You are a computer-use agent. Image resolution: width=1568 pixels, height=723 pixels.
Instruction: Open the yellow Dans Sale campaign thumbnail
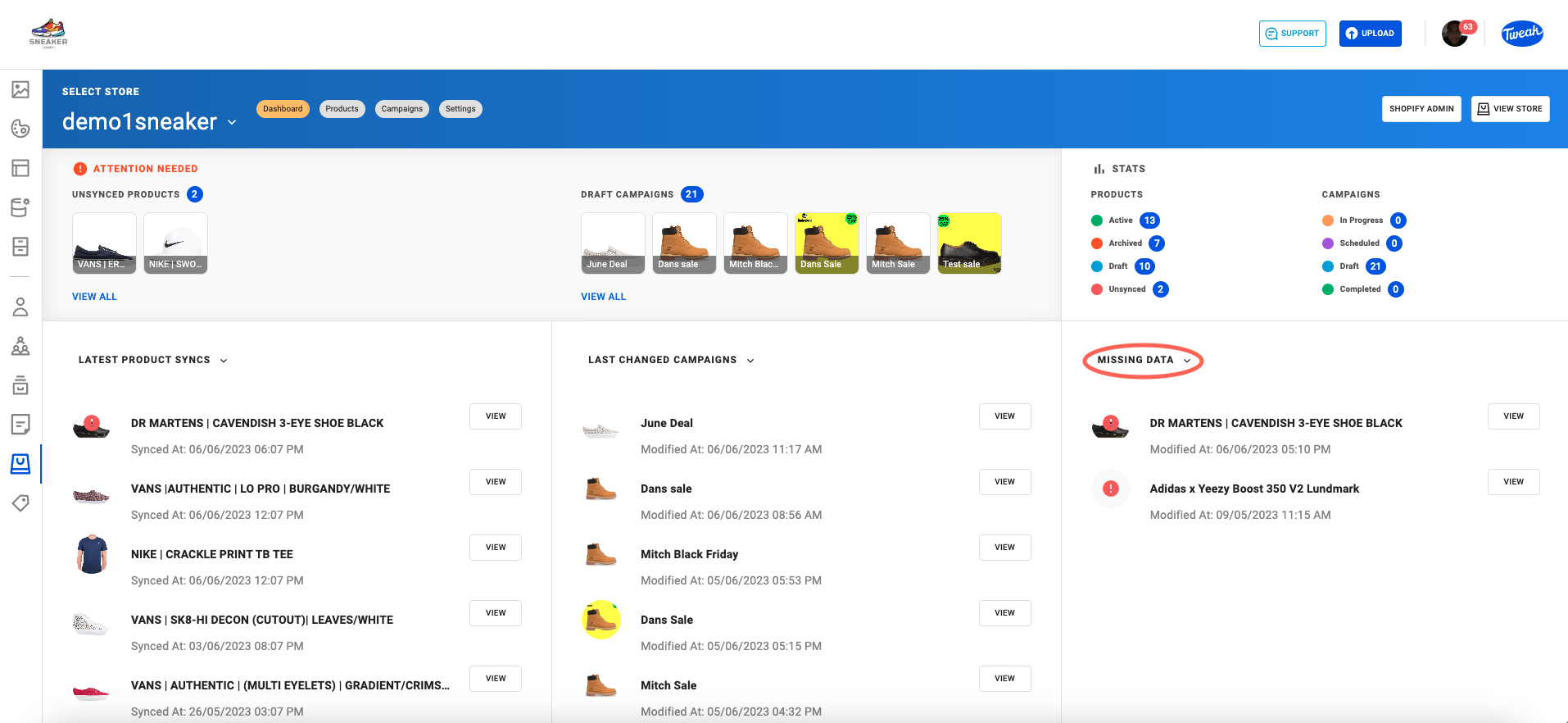click(827, 243)
